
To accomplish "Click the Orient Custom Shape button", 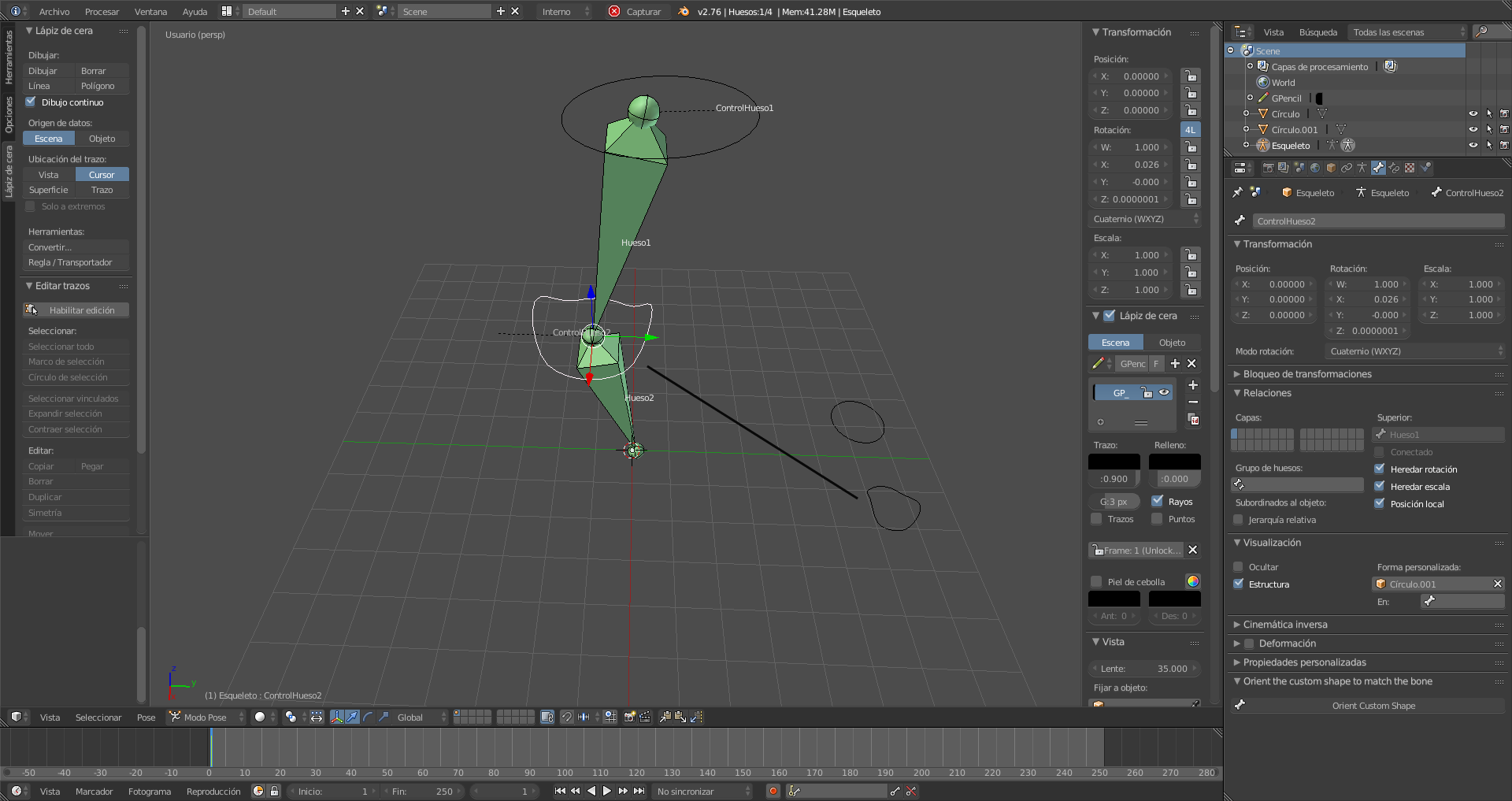I will (x=1373, y=706).
